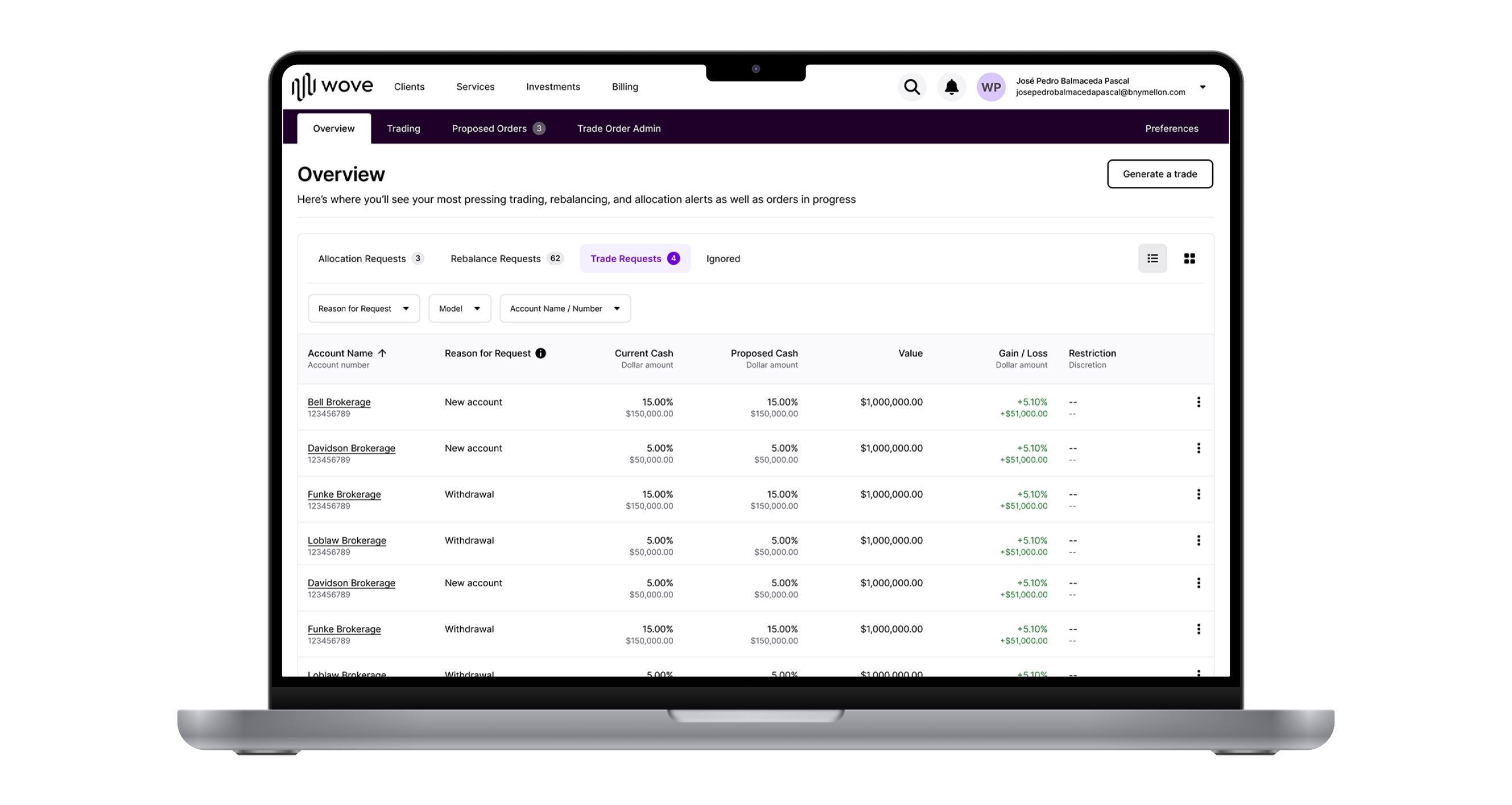Click Withdrawal reason in first Funke Brokerage row
The height and width of the screenshot is (805, 1512).
(x=469, y=494)
